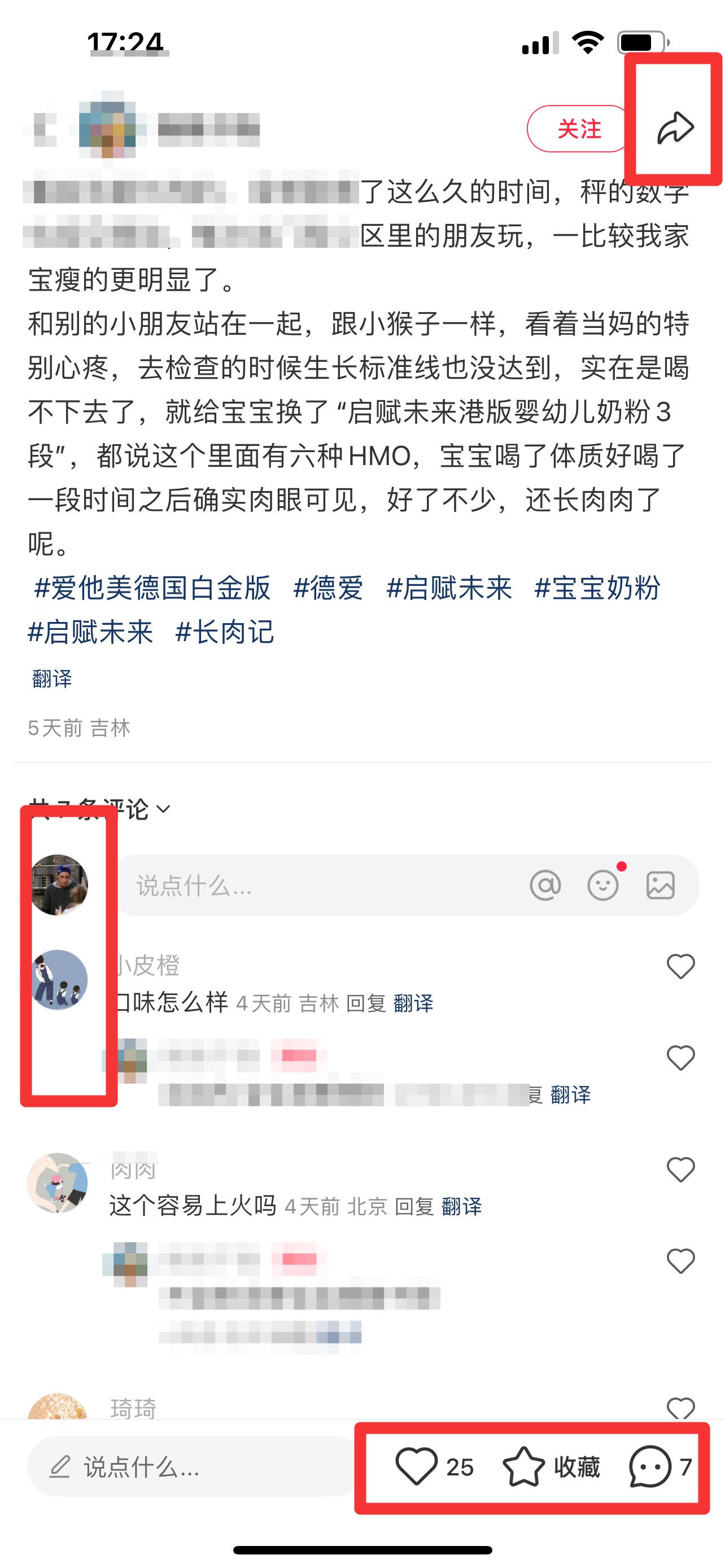725x1568 pixels.
Task: Tap the share arrow icon
Action: click(675, 128)
